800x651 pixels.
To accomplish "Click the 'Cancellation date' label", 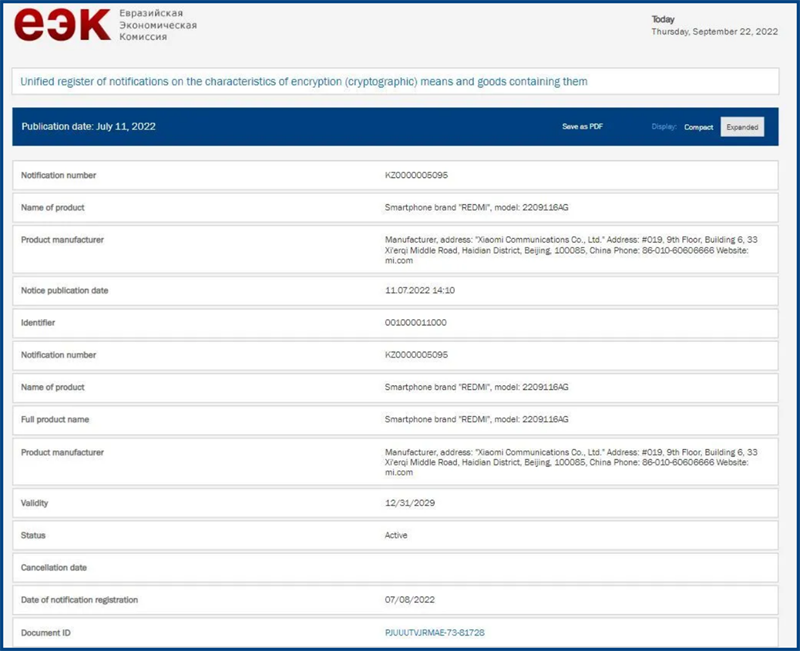I will click(x=54, y=567).
